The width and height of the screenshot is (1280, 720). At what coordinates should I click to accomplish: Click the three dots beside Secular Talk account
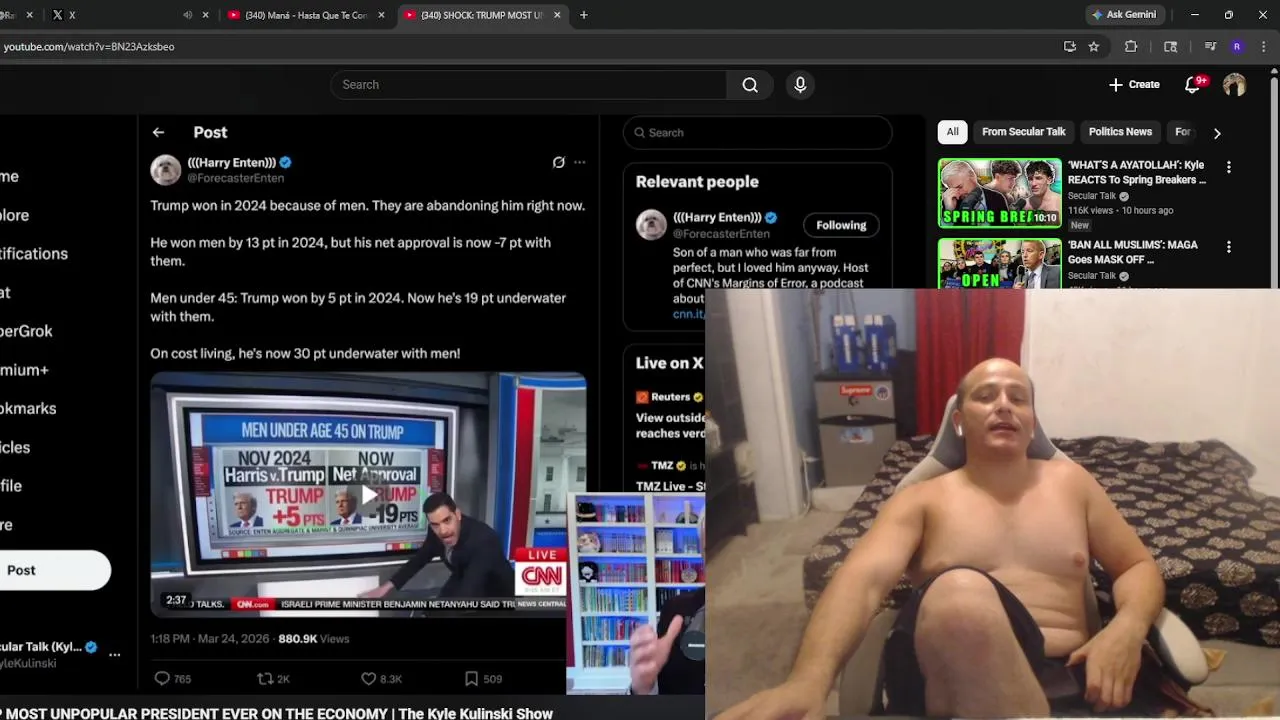[x=115, y=655]
